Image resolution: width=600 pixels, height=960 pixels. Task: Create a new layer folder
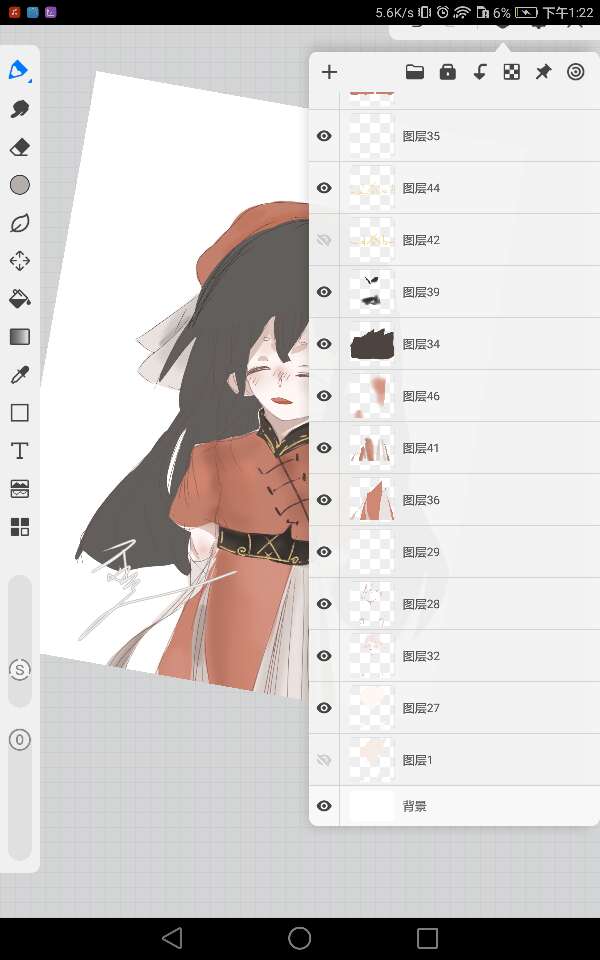click(x=414, y=72)
